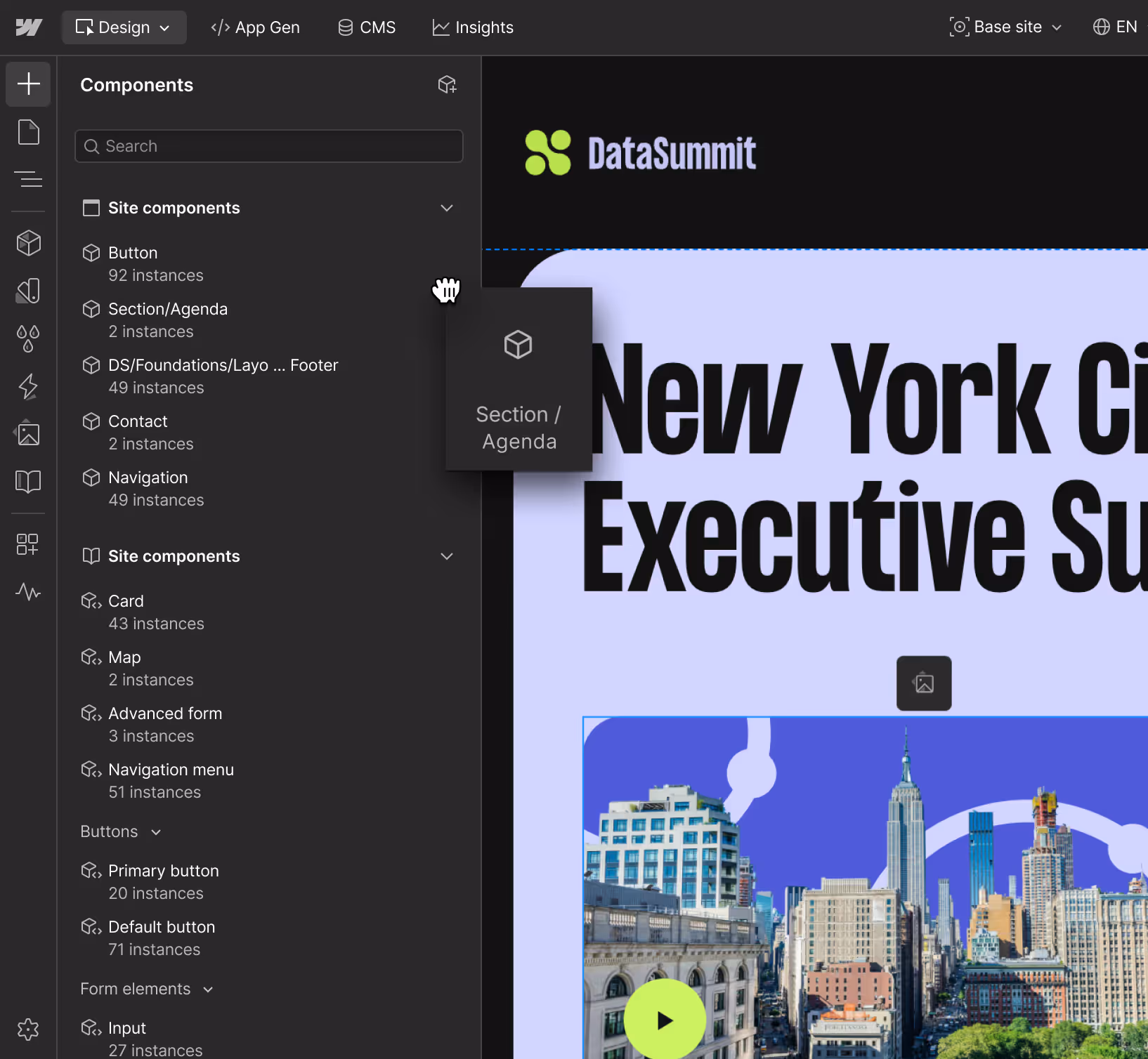Switch to the CMS tab
This screenshot has width=1148, height=1059.
366,27
